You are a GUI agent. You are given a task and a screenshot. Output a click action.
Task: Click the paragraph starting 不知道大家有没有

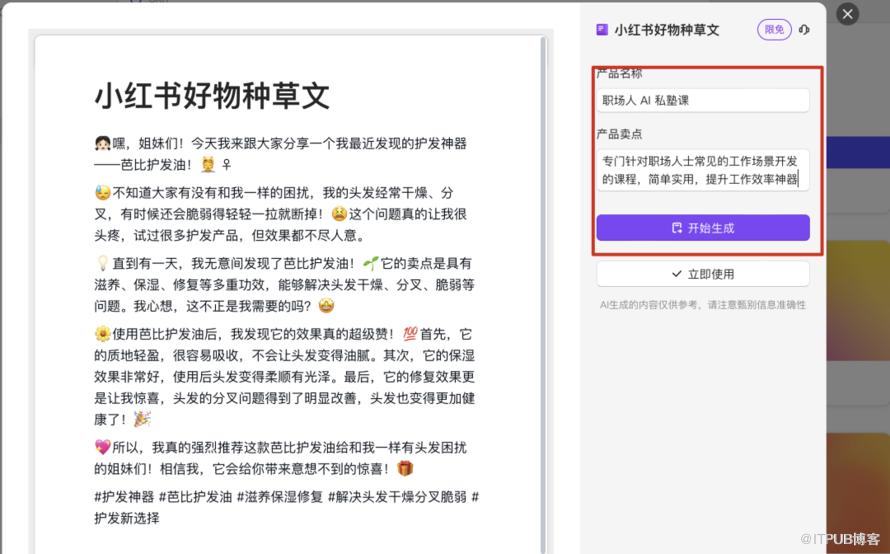pyautogui.click(x=280, y=214)
